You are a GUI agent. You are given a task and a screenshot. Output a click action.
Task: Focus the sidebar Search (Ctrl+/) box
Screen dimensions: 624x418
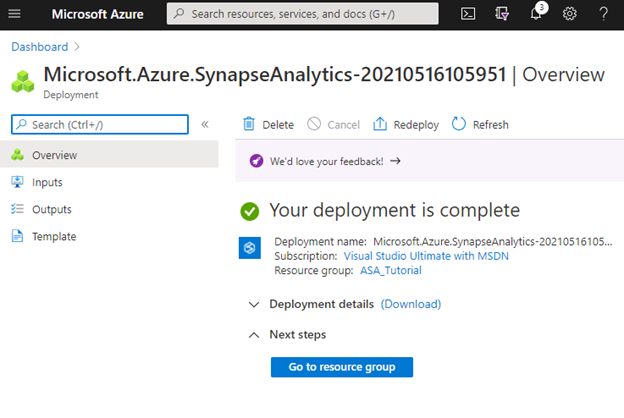(x=100, y=125)
